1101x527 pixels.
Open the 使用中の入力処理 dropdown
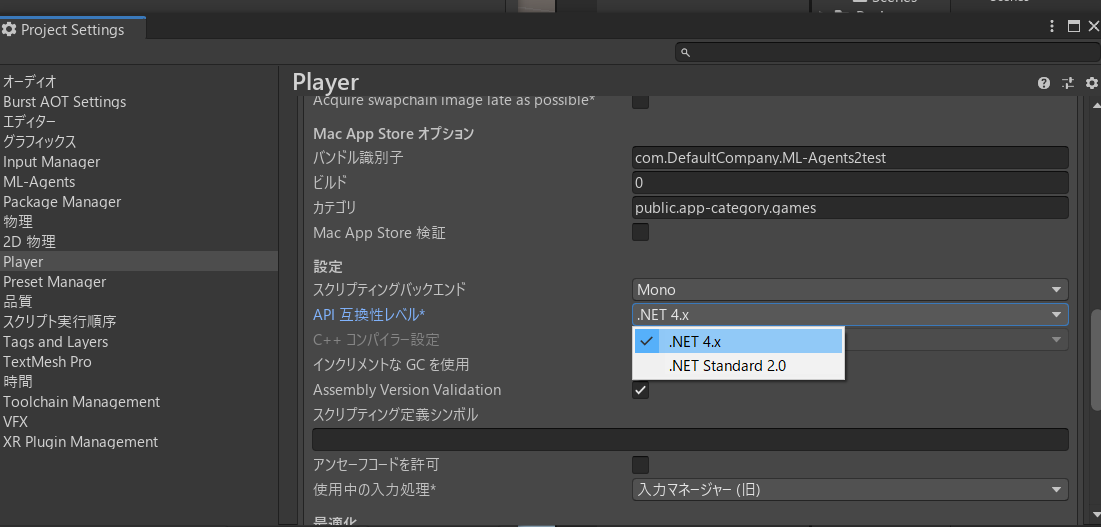click(850, 490)
